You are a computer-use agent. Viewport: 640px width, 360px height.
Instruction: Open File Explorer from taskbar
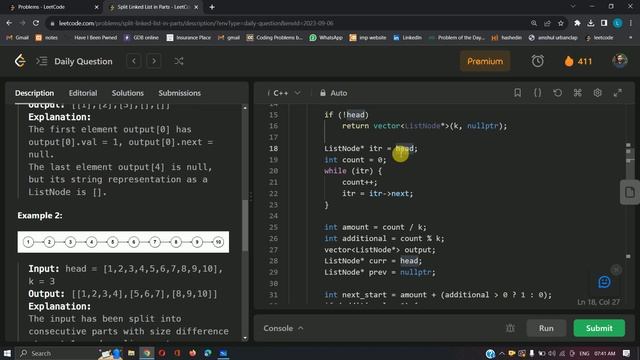pos(131,353)
